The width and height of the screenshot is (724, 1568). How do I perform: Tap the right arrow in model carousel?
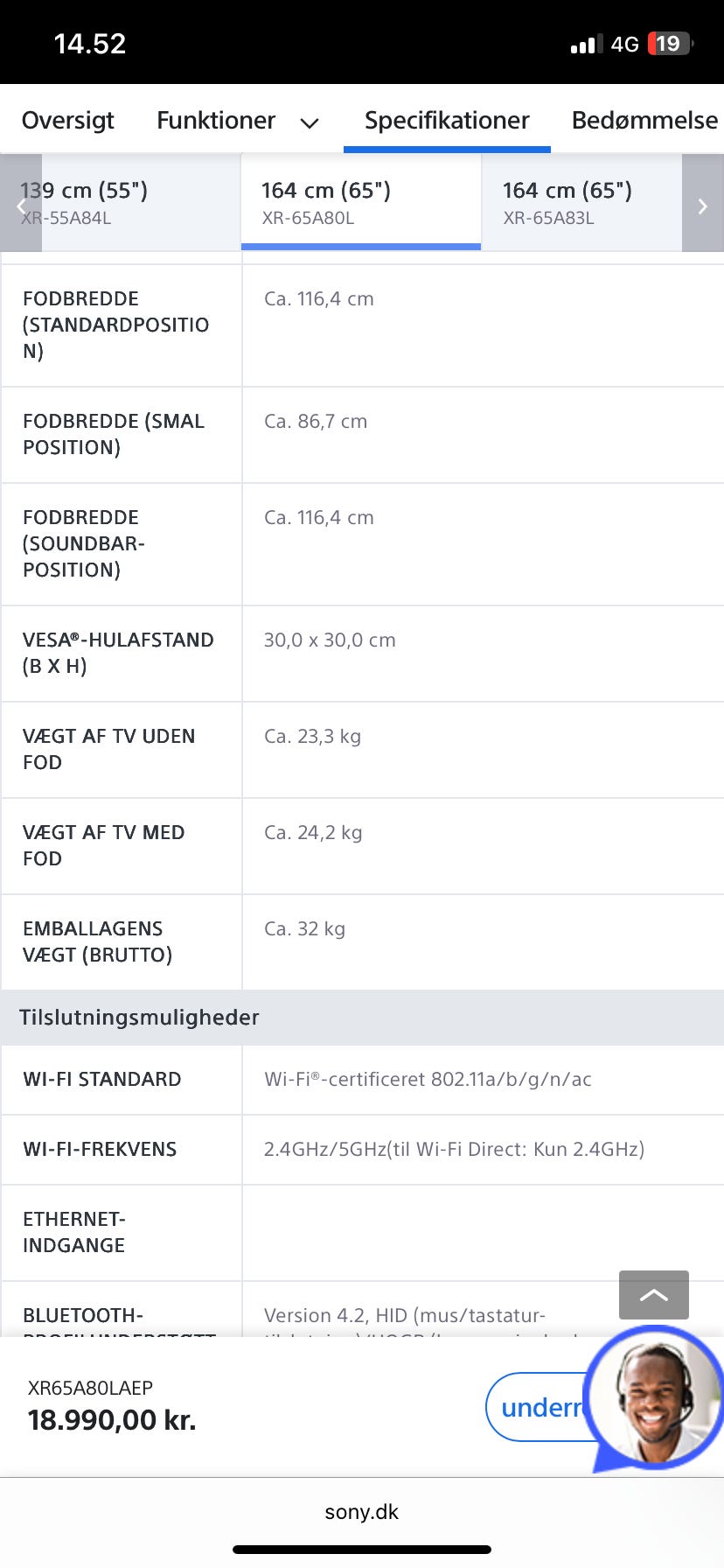pyautogui.click(x=702, y=206)
